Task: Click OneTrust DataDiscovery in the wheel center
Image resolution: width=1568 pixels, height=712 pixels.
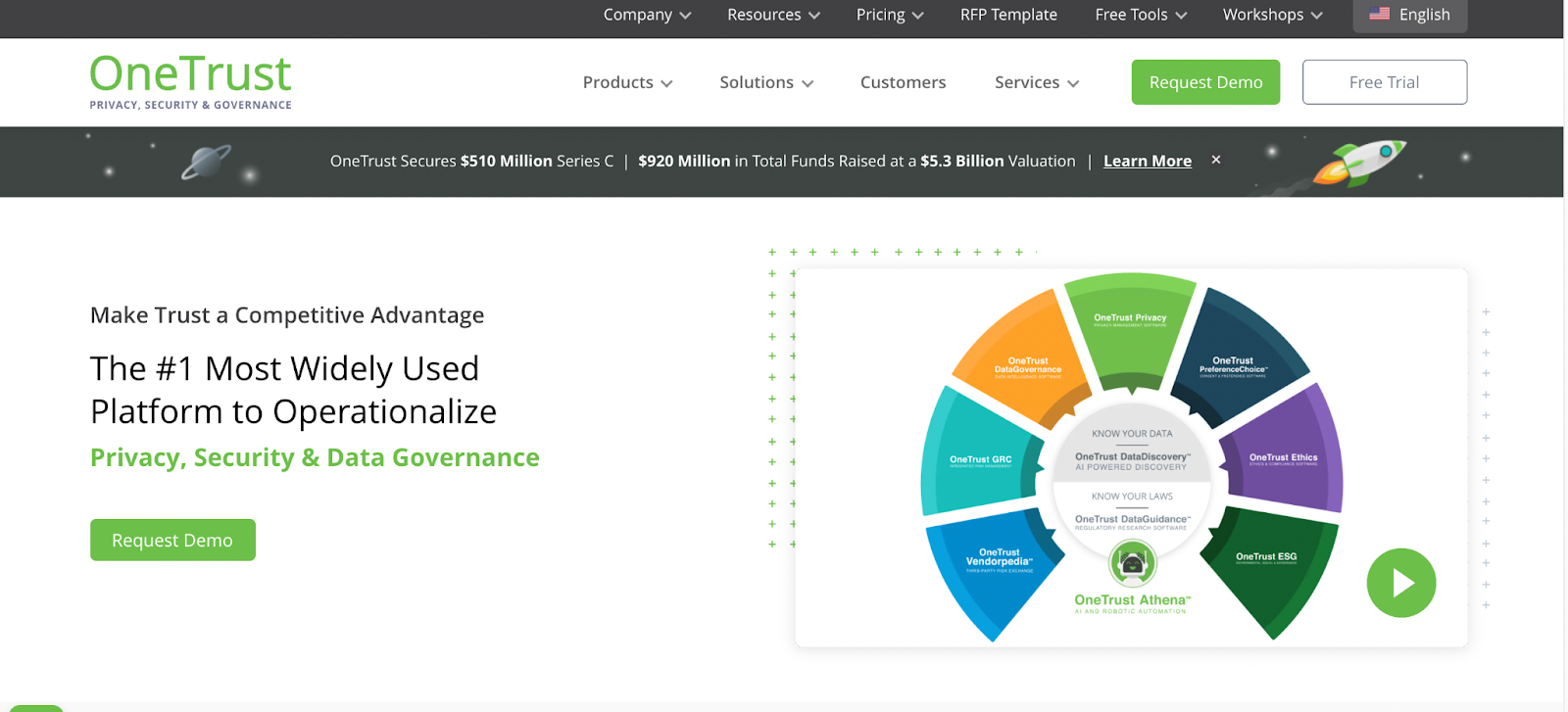Action: pos(1133,456)
